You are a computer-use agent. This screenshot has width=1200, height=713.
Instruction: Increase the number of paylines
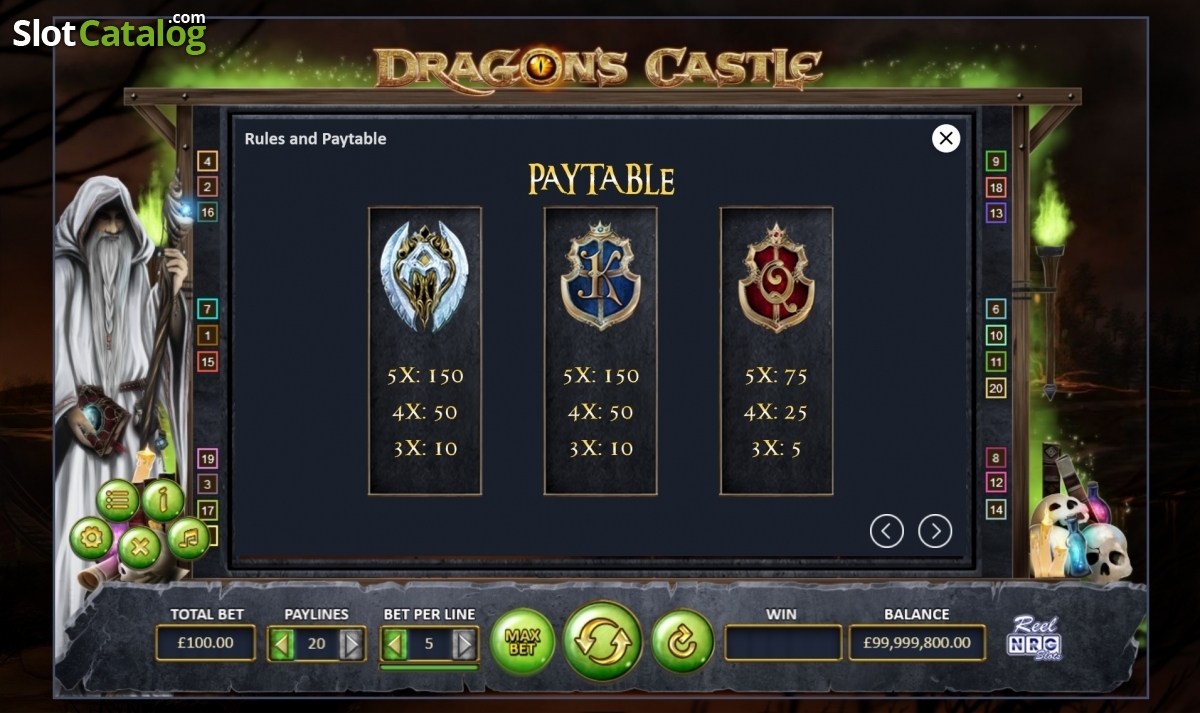coord(351,644)
